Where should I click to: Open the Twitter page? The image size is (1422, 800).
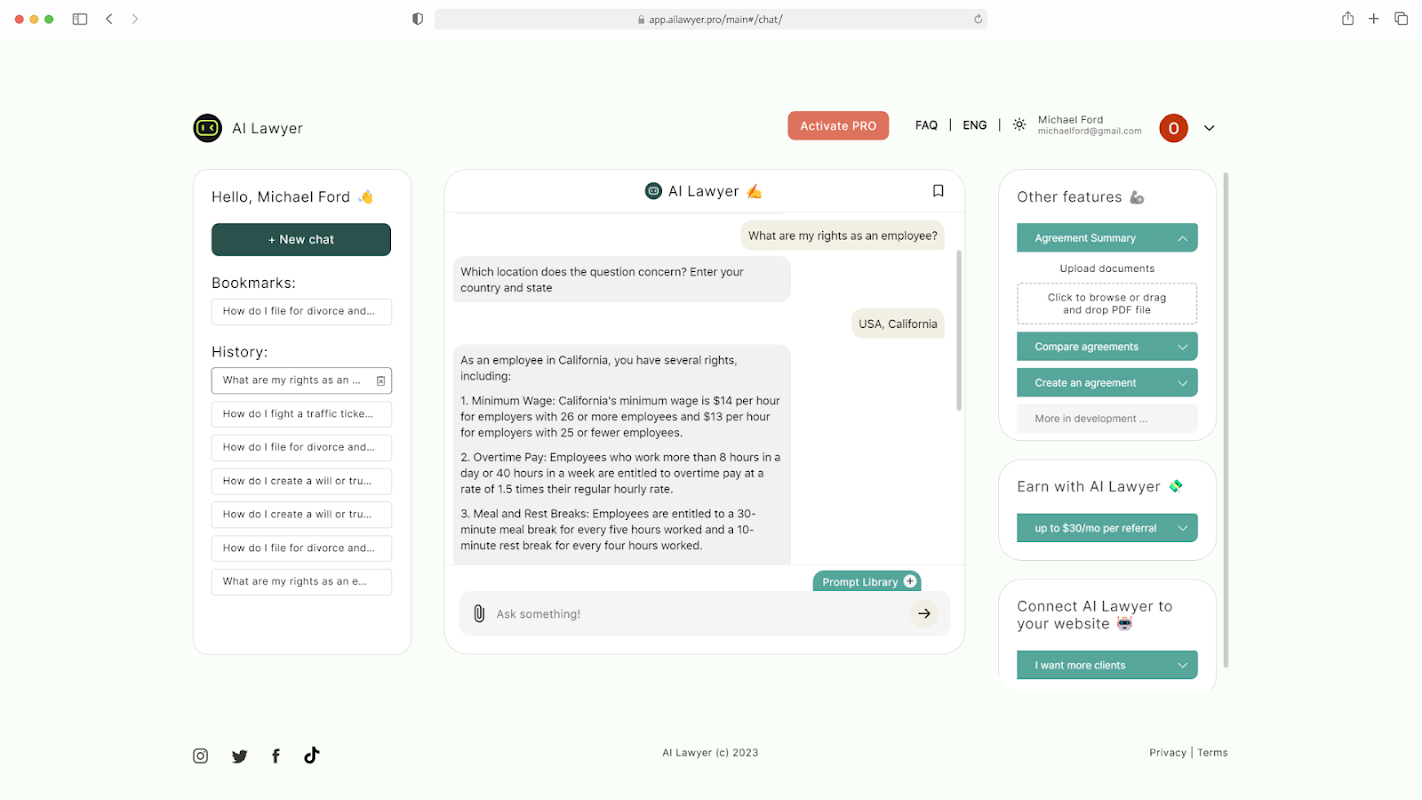click(240, 756)
